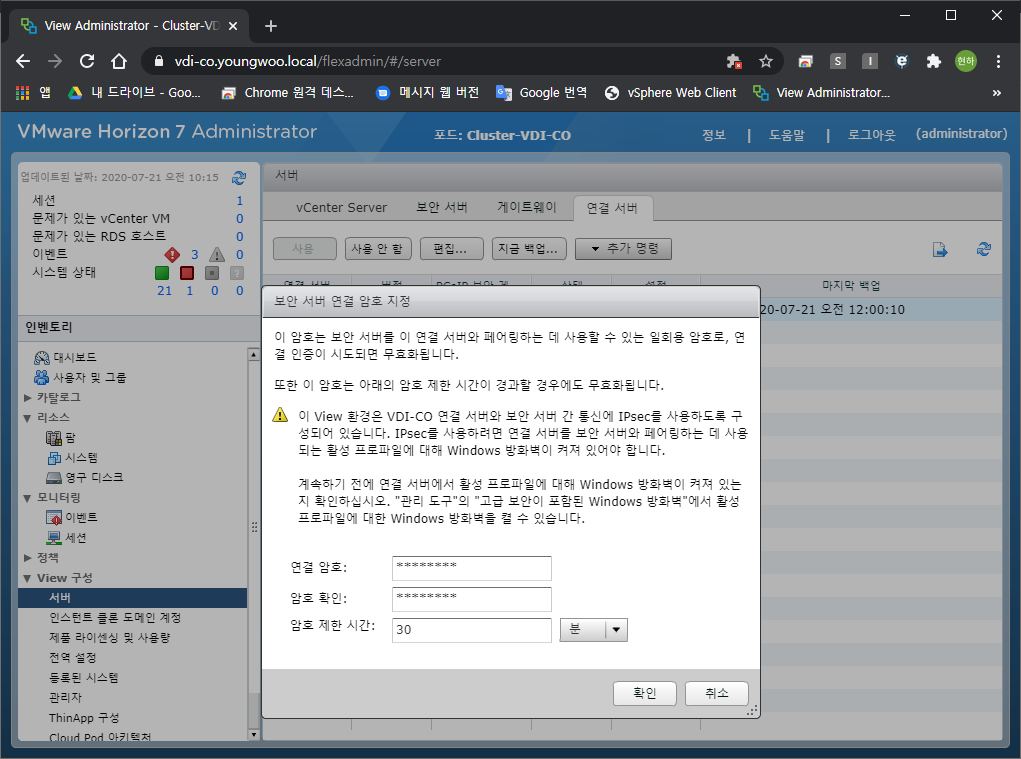Click 로그아웃 to log out
This screenshot has width=1021, height=759.
coord(871,135)
